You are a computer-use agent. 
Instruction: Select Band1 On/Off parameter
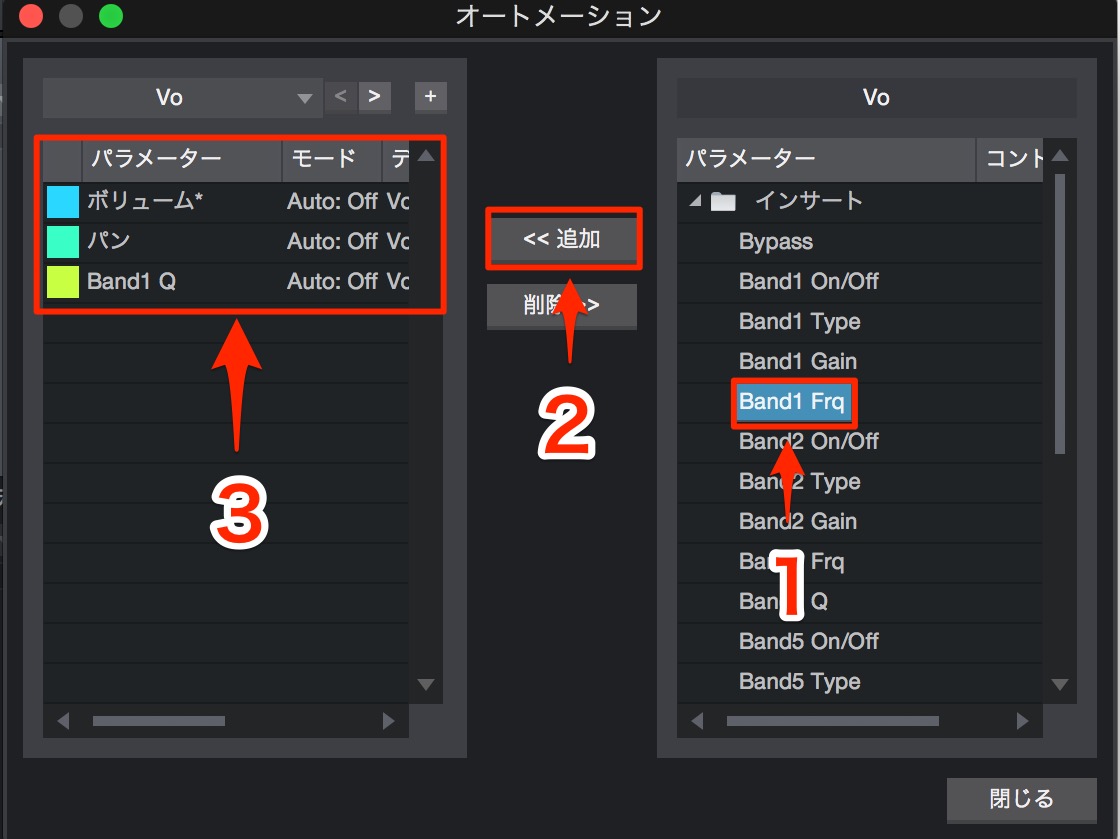pyautogui.click(x=809, y=281)
